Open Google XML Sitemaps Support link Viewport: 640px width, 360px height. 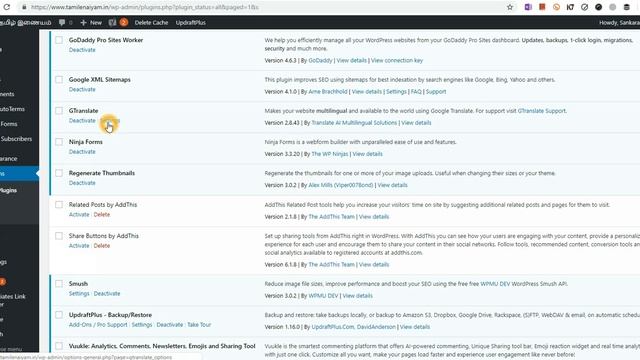pyautogui.click(x=436, y=91)
